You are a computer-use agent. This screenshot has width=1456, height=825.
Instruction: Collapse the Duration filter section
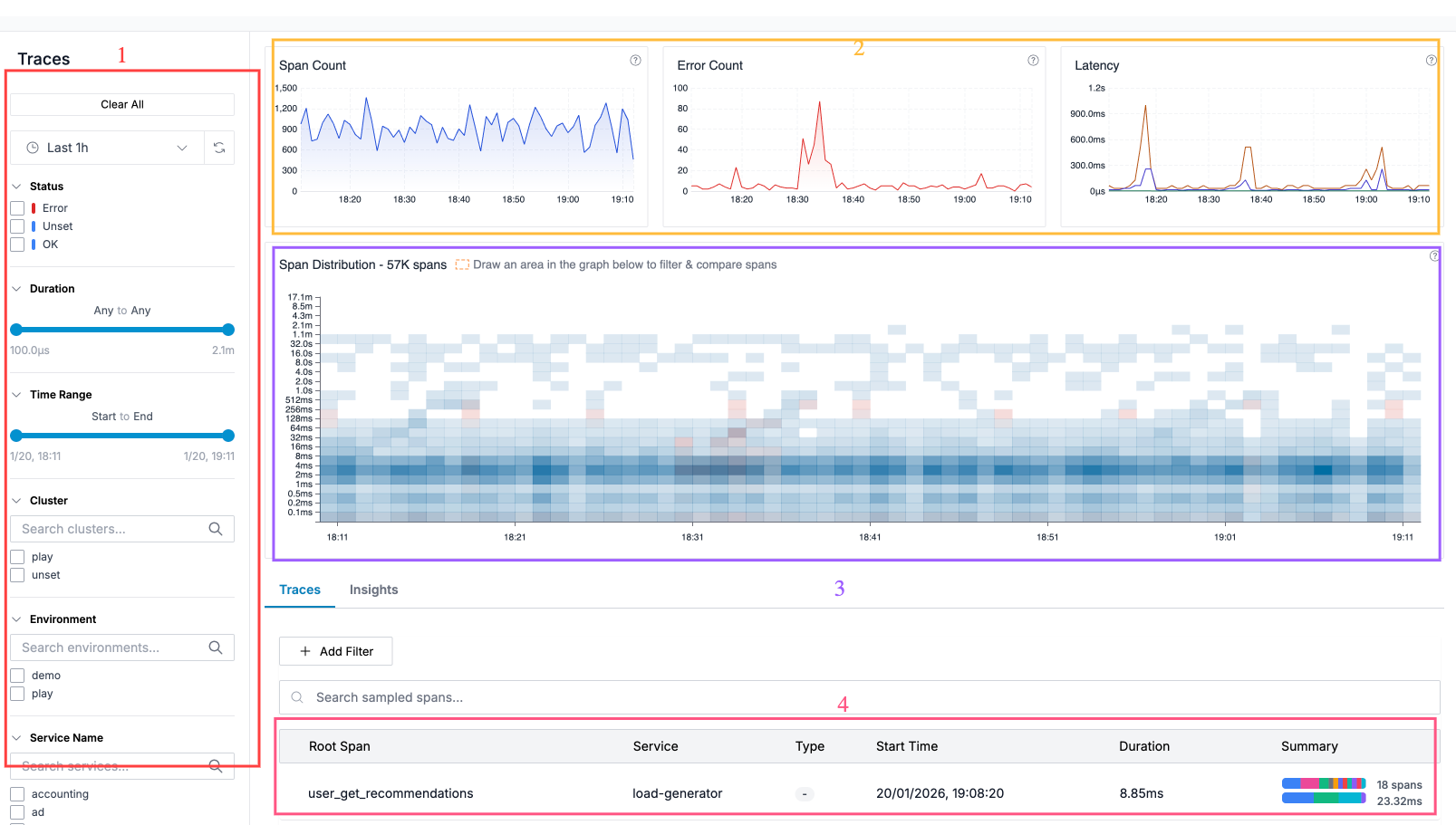point(14,288)
